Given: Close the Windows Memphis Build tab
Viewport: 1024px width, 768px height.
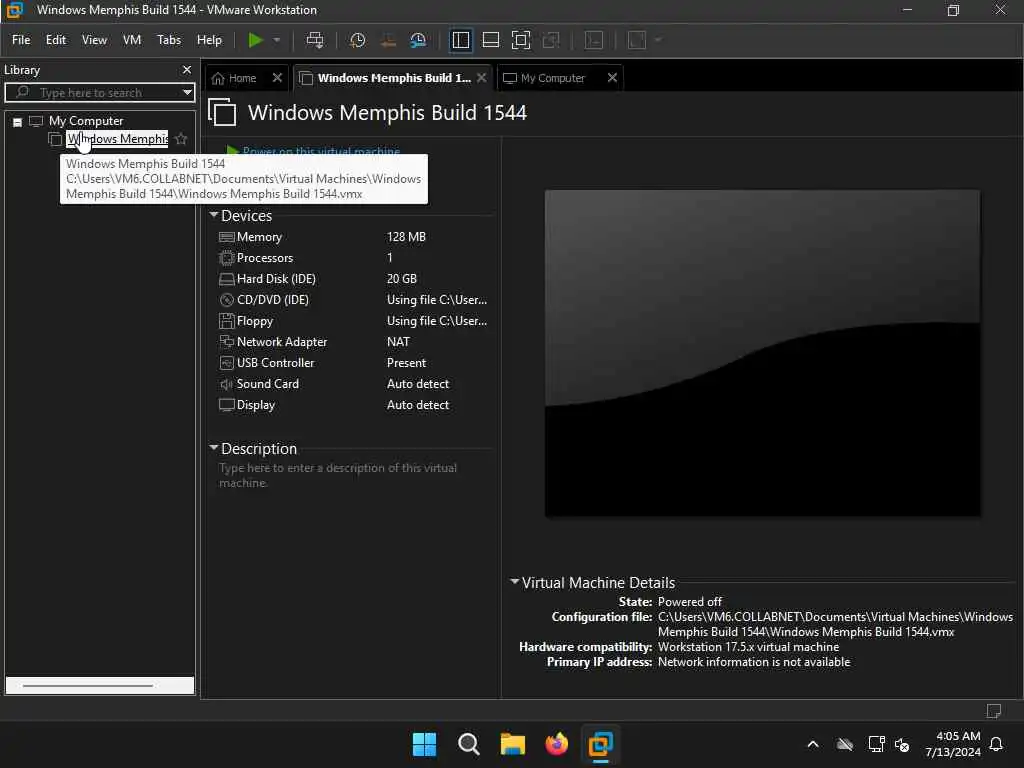Looking at the screenshot, I should point(481,78).
